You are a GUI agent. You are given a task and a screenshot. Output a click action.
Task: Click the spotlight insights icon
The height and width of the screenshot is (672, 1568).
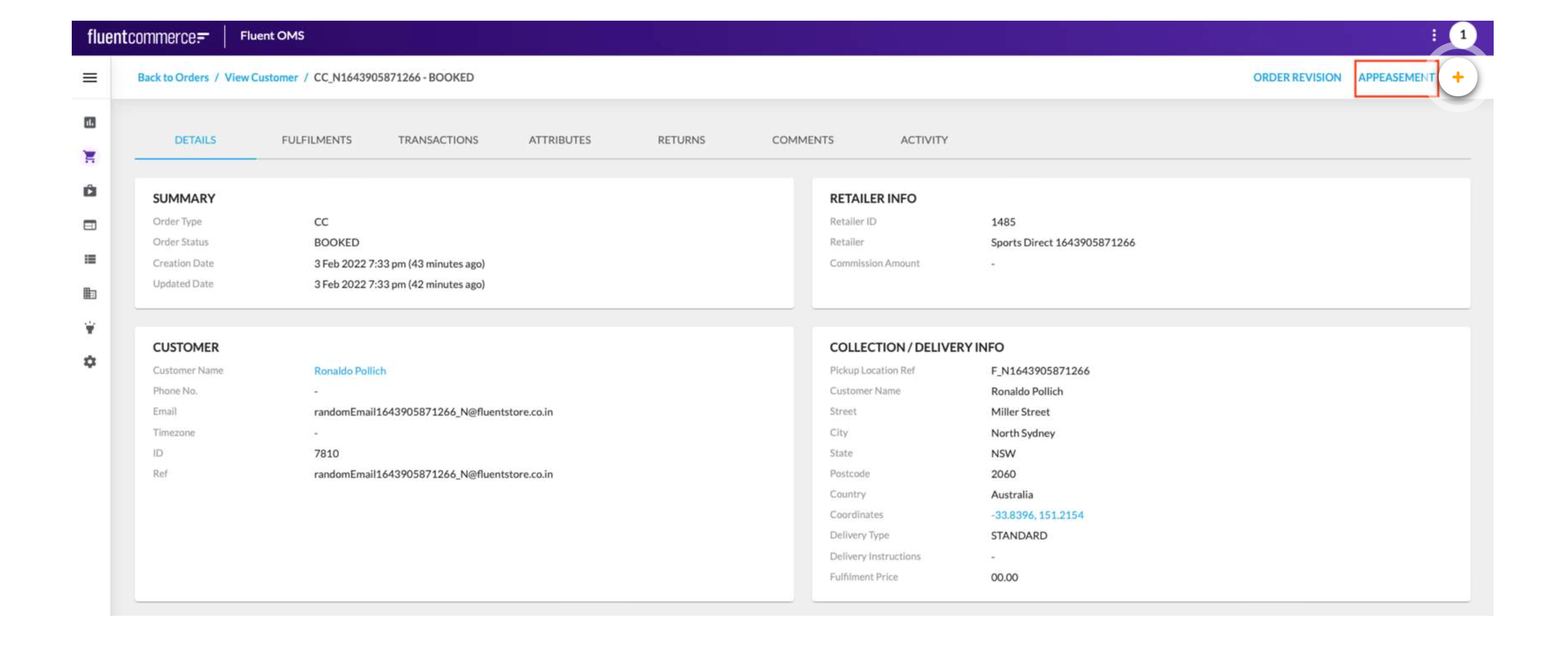pos(90,328)
